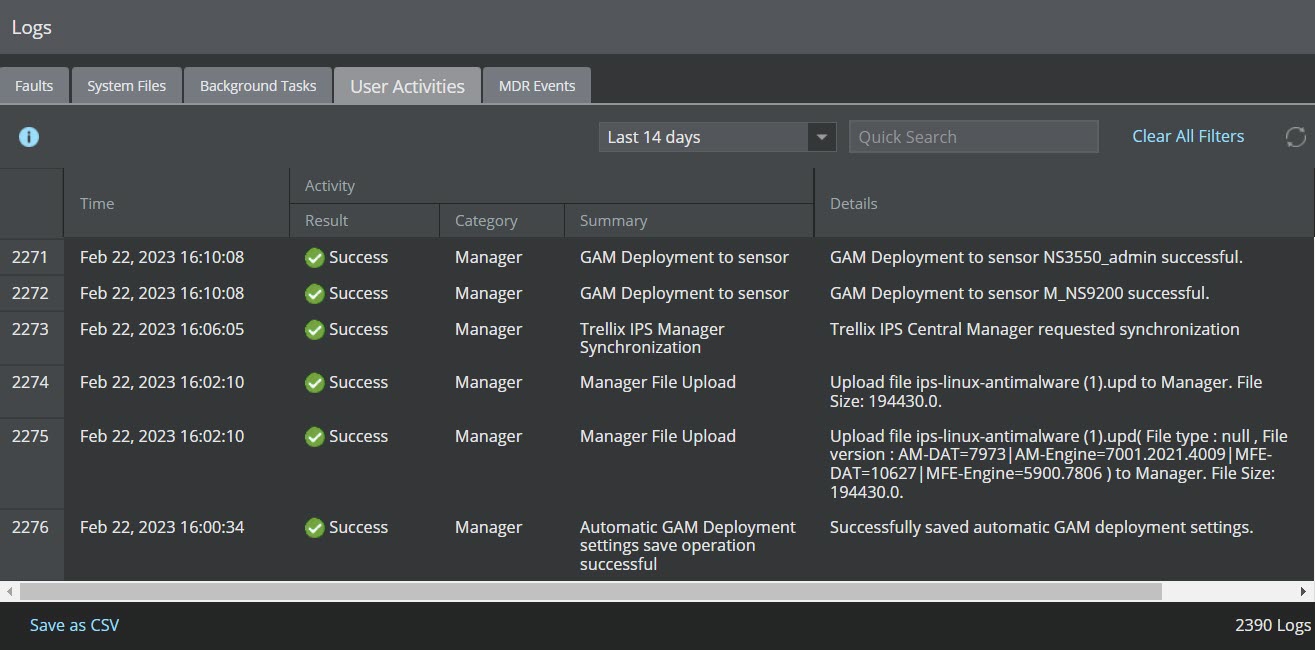Go to the Background Tasks tab
The height and width of the screenshot is (650, 1315).
258,86
